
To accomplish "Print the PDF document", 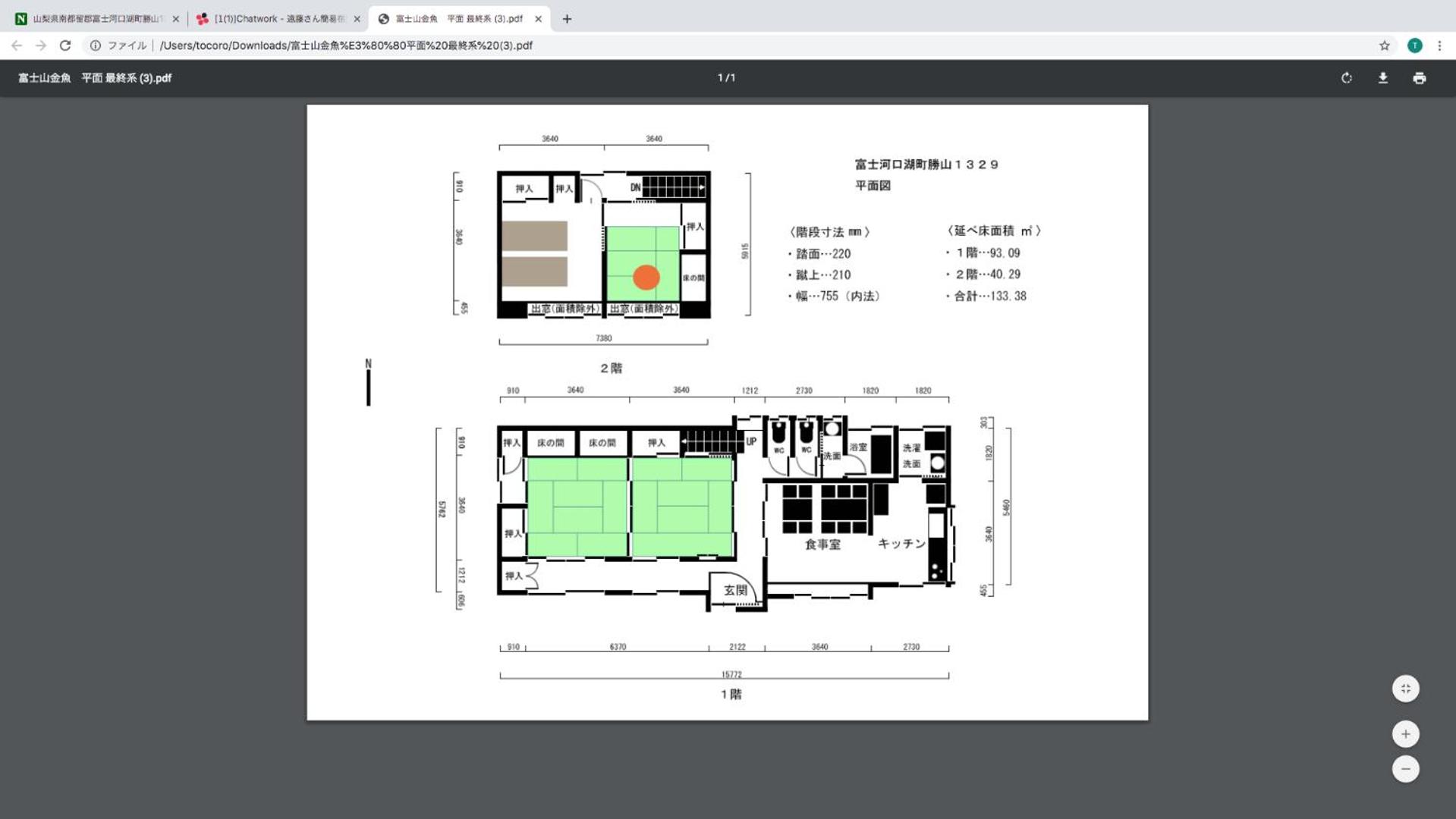I will pyautogui.click(x=1419, y=78).
